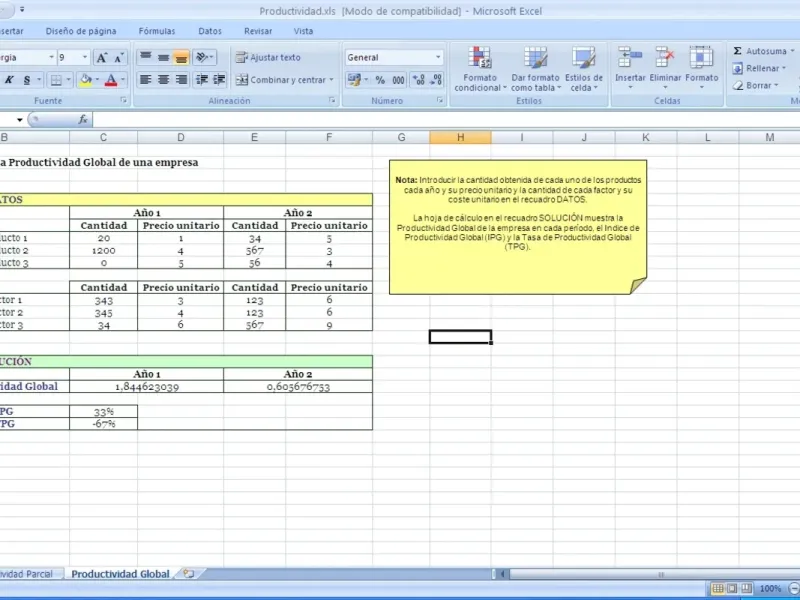Increase font size with the large A icon
The width and height of the screenshot is (800, 600).
tap(102, 57)
